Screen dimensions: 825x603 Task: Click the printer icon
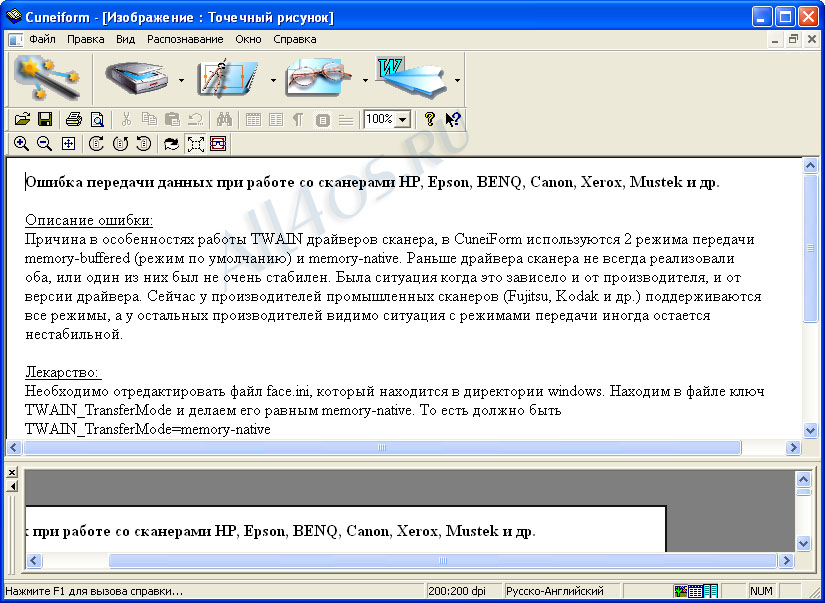74,119
